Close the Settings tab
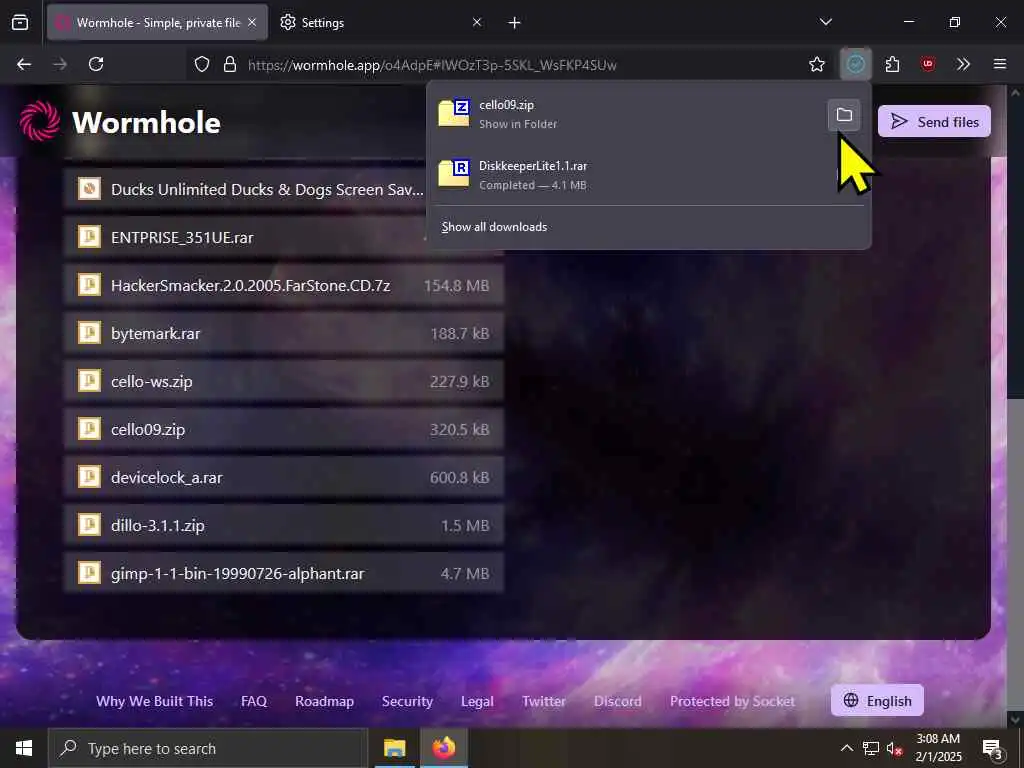Screen dimensions: 1024x768 pyautogui.click(x=477, y=22)
